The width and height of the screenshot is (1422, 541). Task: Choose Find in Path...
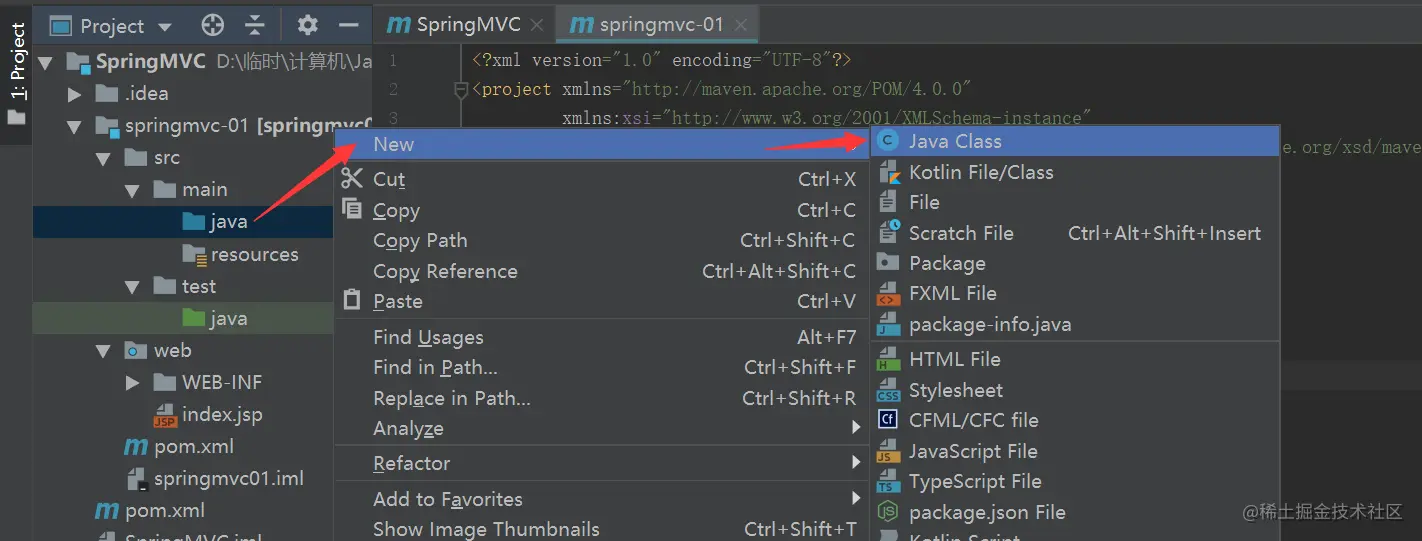tap(603, 367)
